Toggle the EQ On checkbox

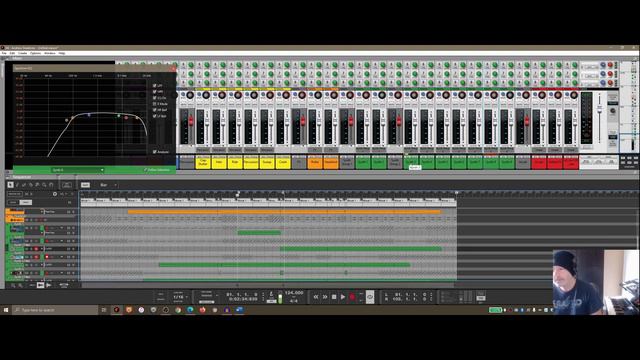(155, 98)
